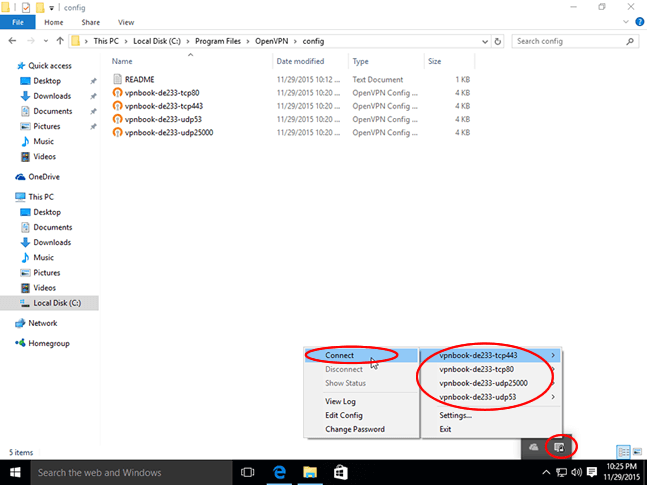Select vpnbook-de233-udp53 config file
The image size is (647, 485).
pyautogui.click(x=163, y=119)
